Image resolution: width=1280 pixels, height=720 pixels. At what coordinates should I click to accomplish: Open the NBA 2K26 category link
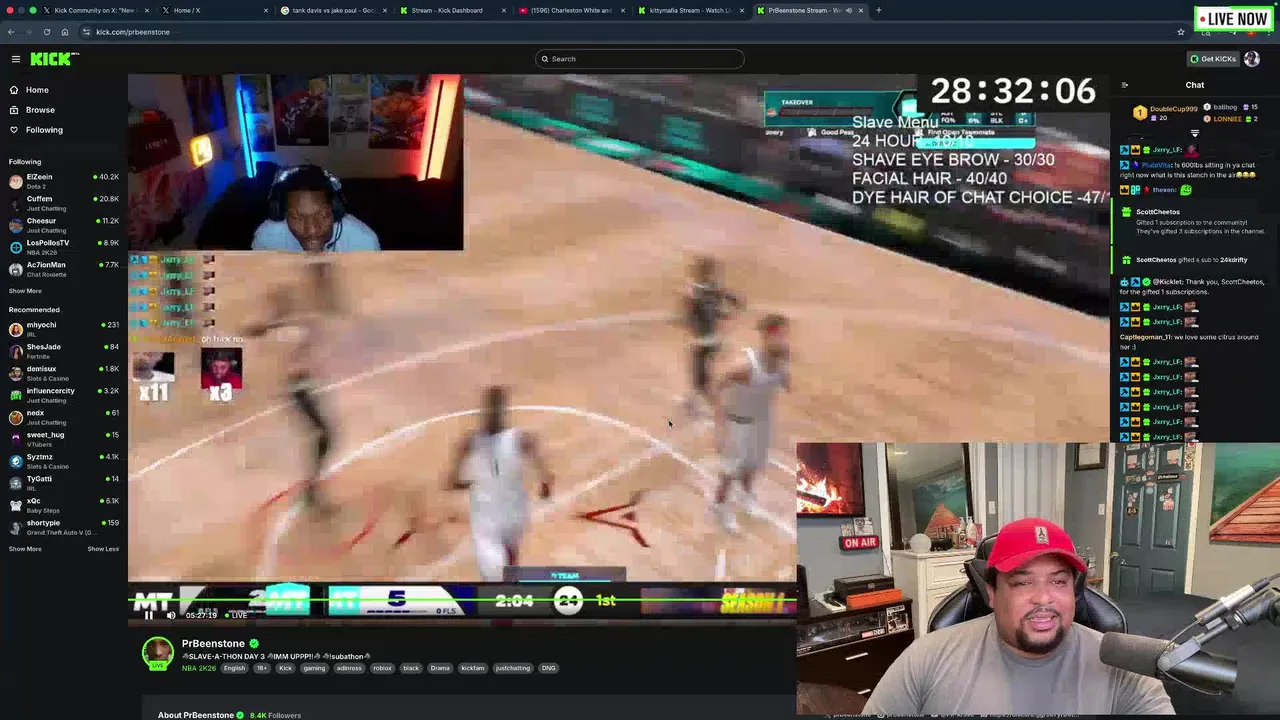click(199, 668)
